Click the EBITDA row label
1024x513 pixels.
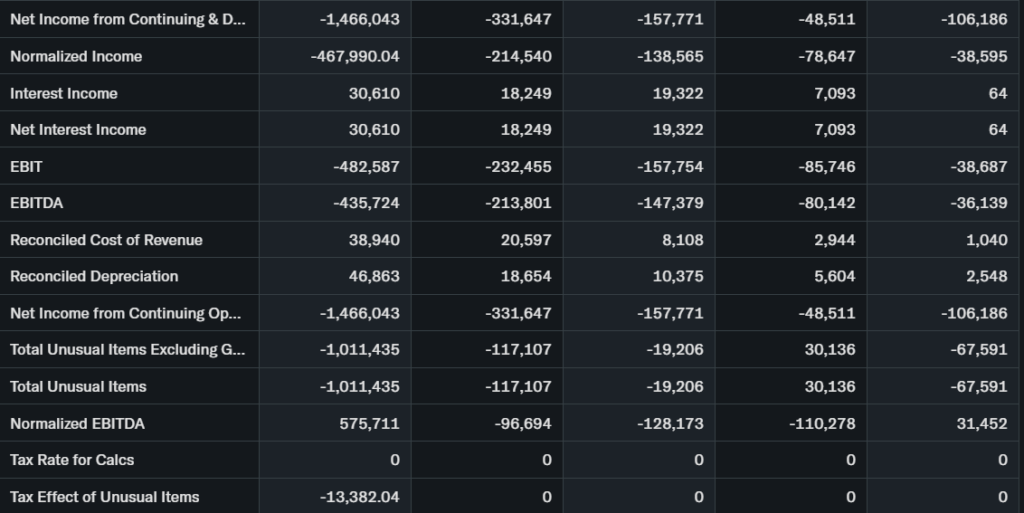pos(37,203)
